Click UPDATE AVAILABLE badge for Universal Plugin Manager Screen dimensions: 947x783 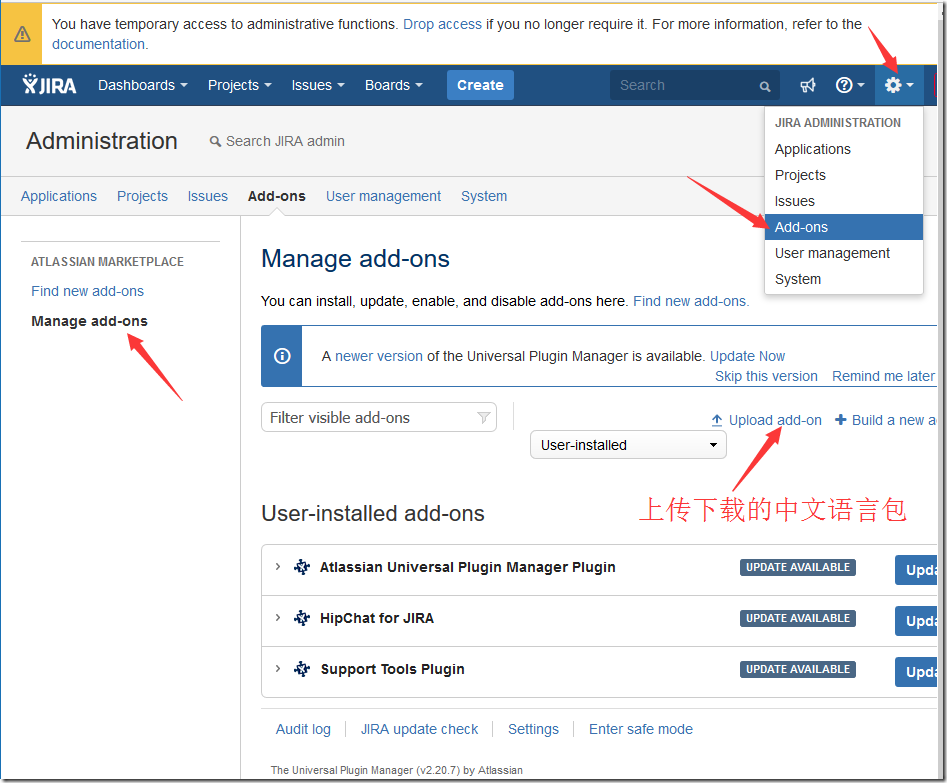(798, 567)
